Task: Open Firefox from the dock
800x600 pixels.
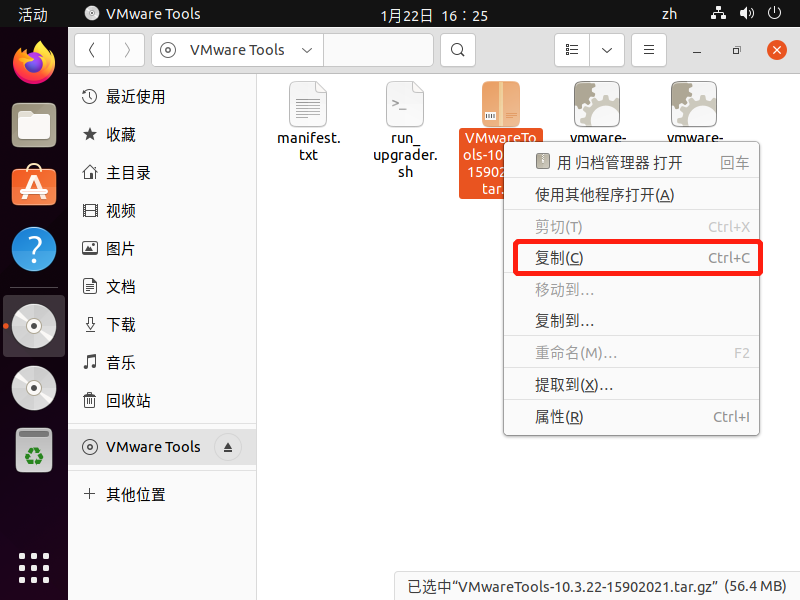Action: pos(34,63)
